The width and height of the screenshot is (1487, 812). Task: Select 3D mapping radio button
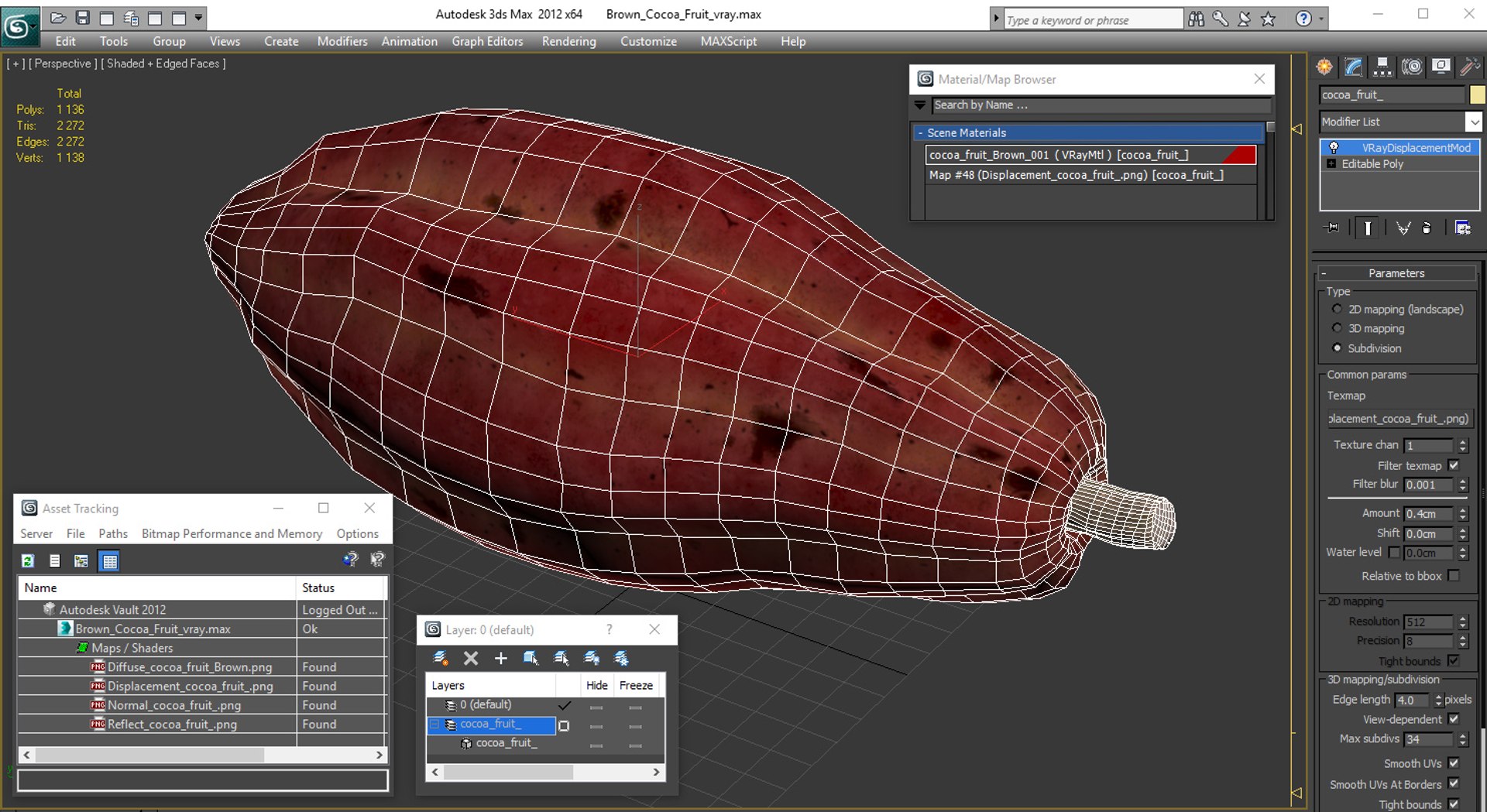(x=1337, y=328)
